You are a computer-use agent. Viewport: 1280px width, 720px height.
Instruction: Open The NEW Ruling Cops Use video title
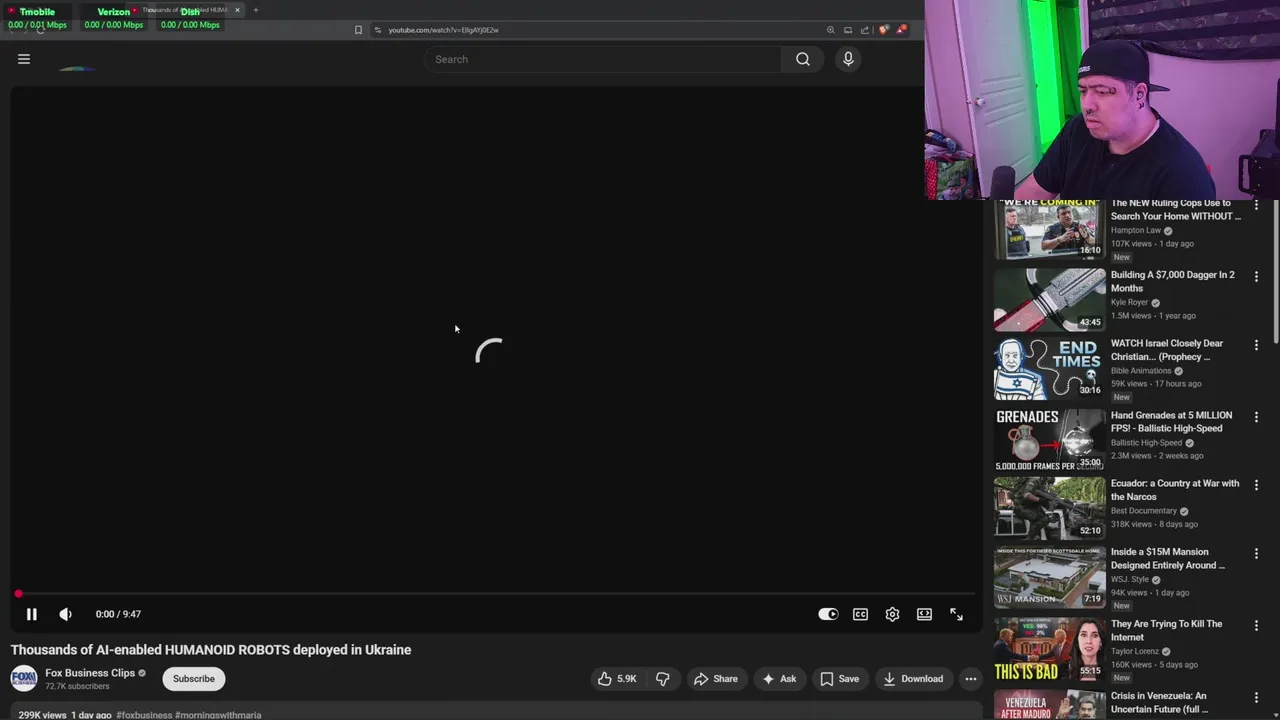click(1175, 209)
